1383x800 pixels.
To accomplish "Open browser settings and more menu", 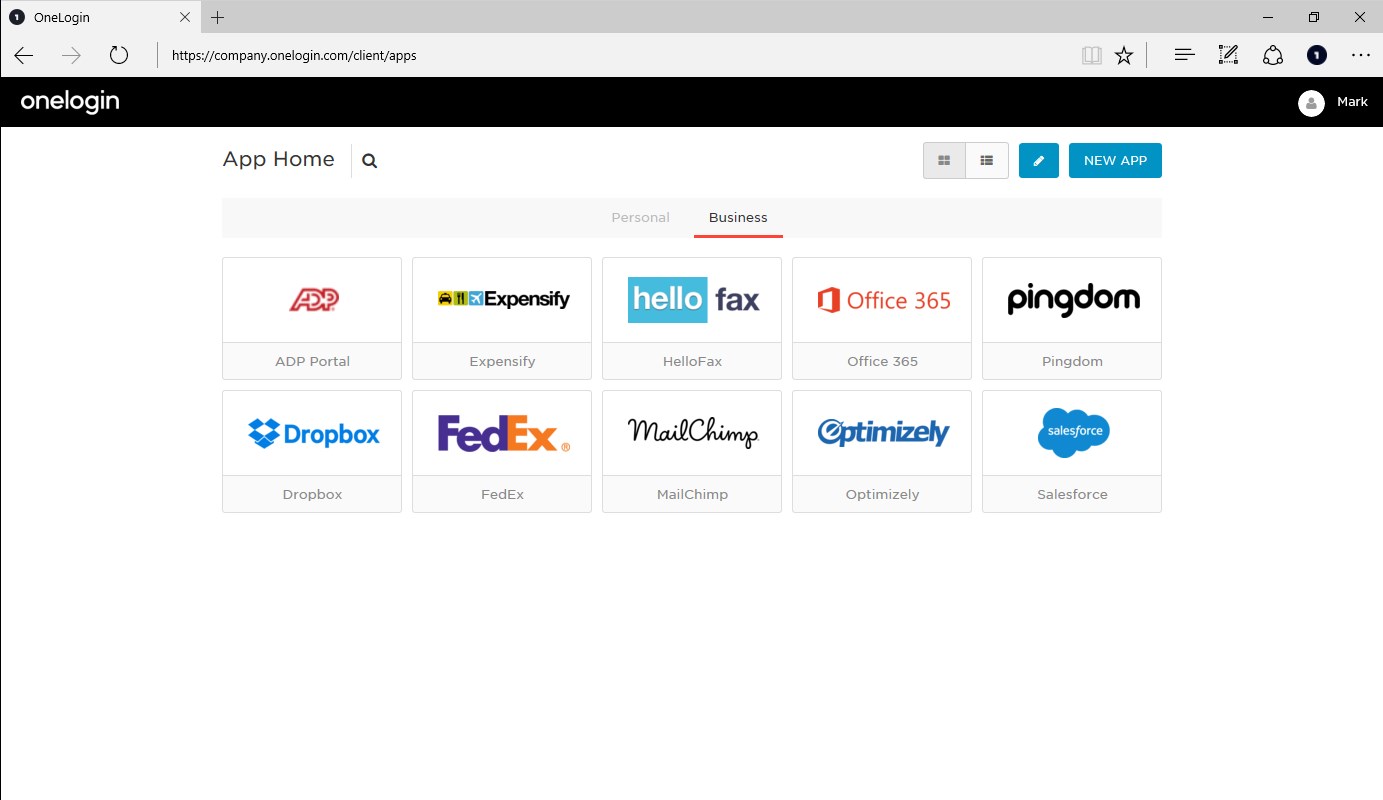I will click(1360, 56).
